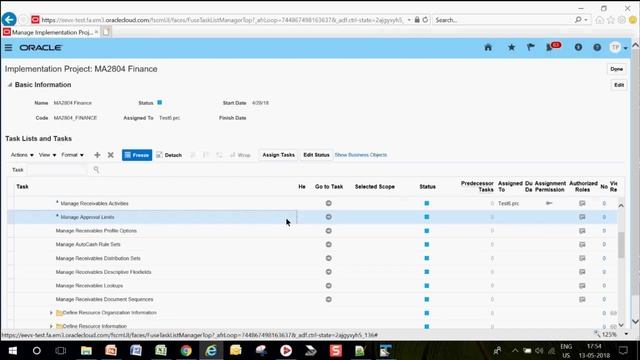640x360 pixels.
Task: Click the Edit Status button
Action: click(x=316, y=155)
